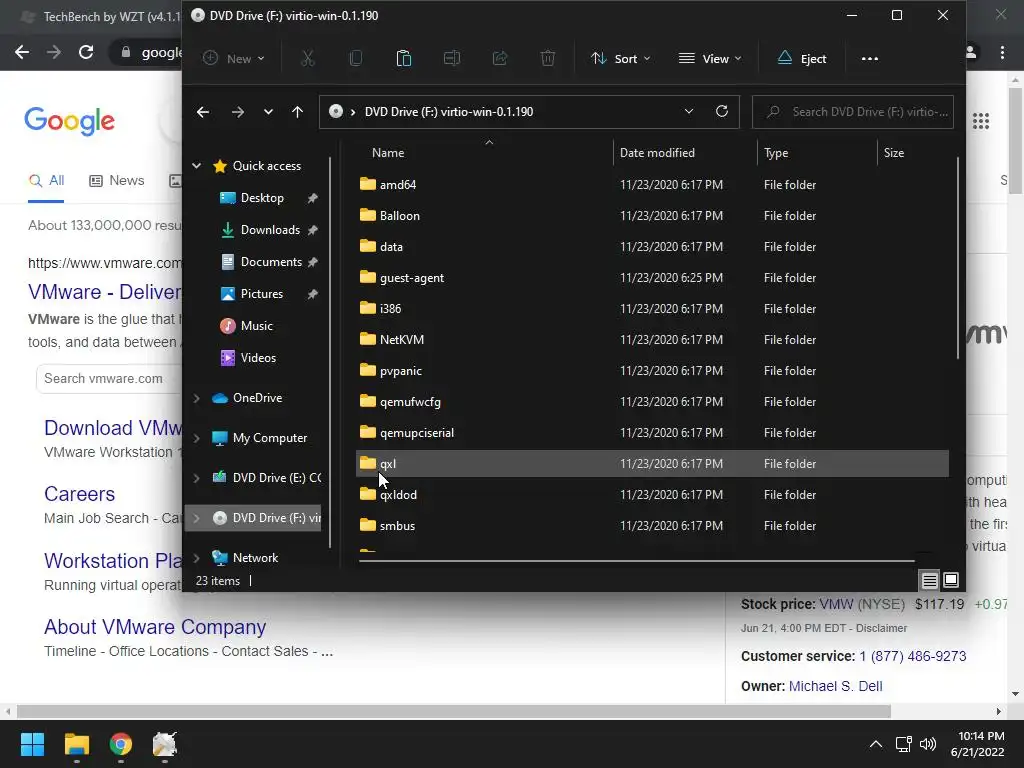Click the Rename icon in the toolbar
1024x768 pixels.
pos(452,59)
